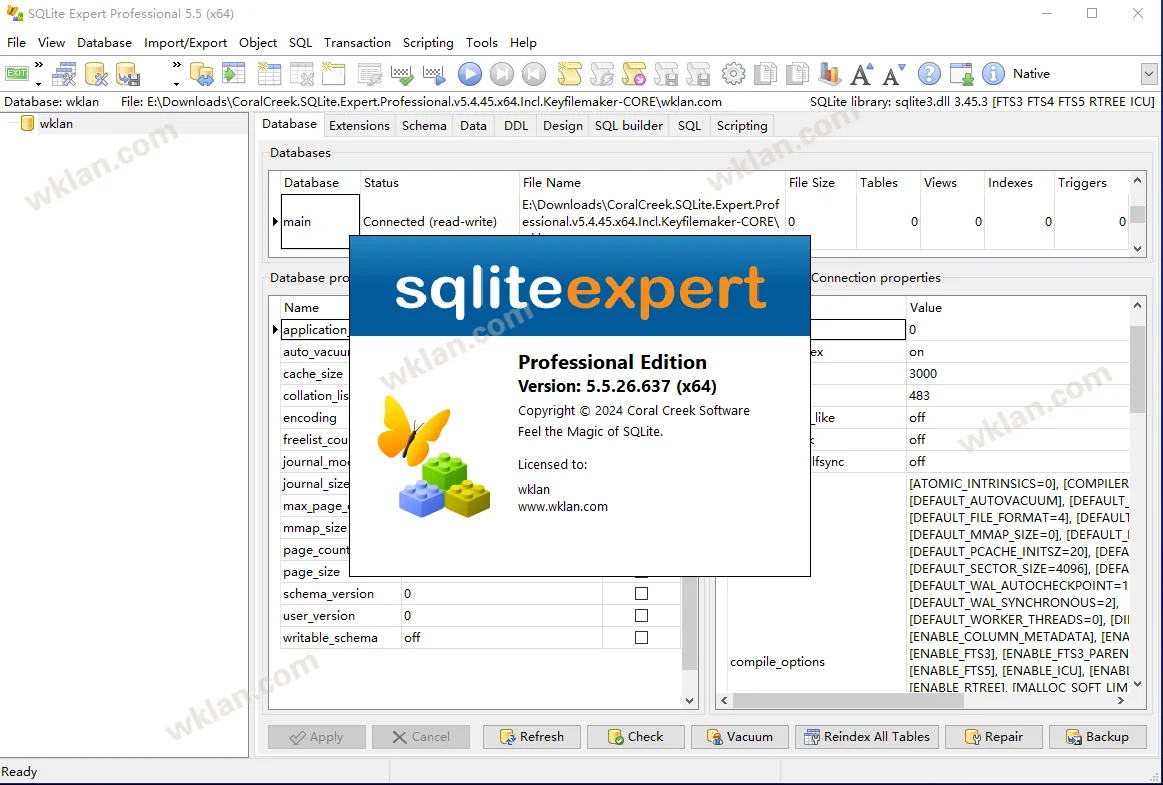Viewport: 1163px width, 785px height.
Task: Click the blue info circle icon
Action: pyautogui.click(x=993, y=73)
